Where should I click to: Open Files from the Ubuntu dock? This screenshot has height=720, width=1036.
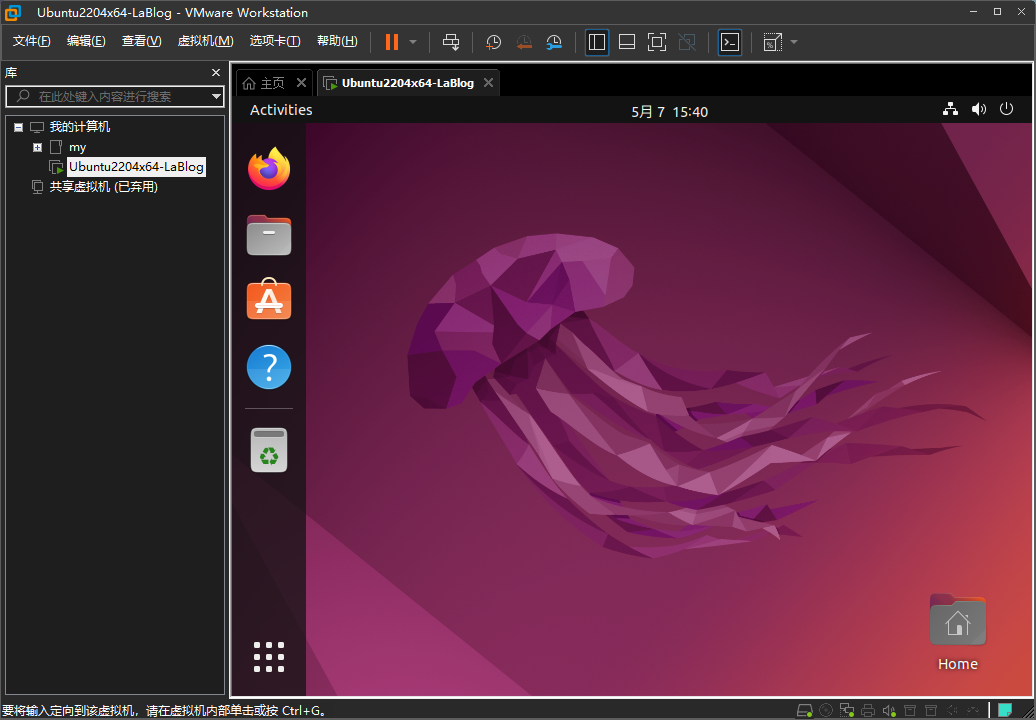tap(269, 235)
